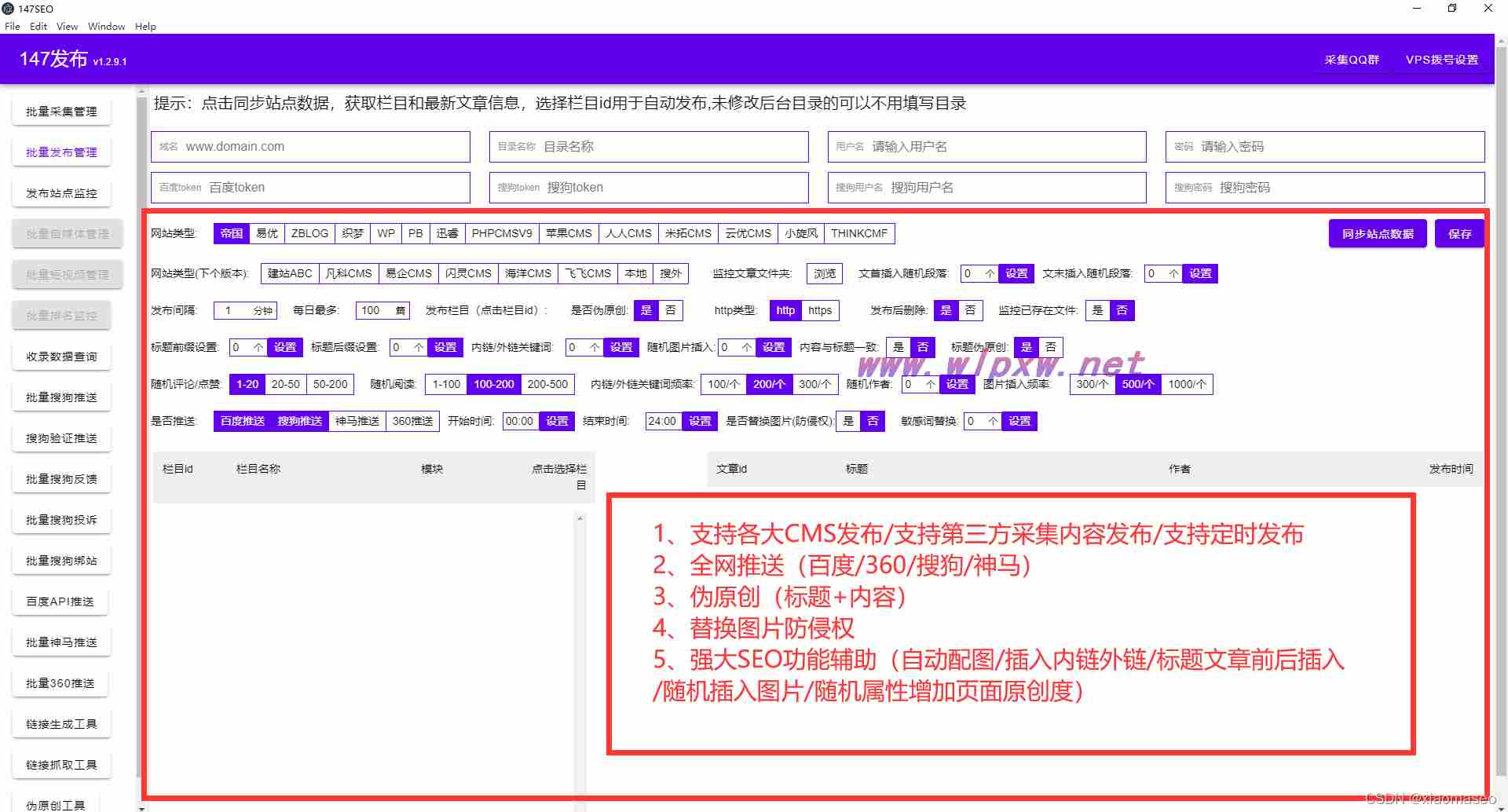Click the 域名 domain input field
Viewport: 1508px width, 812px height.
[x=310, y=147]
